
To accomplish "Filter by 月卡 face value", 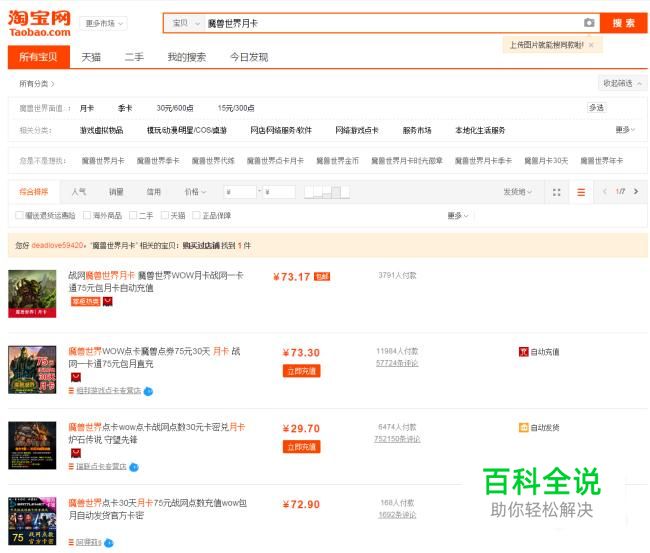I will pyautogui.click(x=87, y=108).
